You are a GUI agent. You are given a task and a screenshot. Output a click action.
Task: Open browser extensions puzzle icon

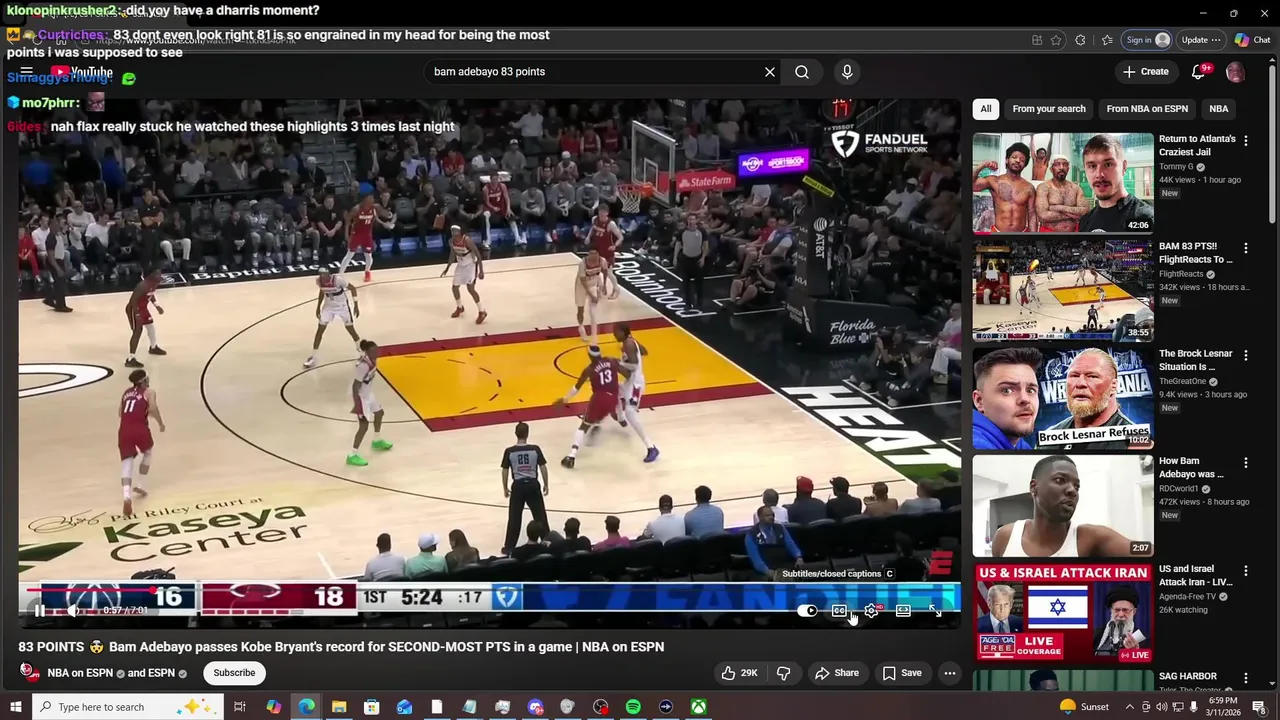(1080, 40)
